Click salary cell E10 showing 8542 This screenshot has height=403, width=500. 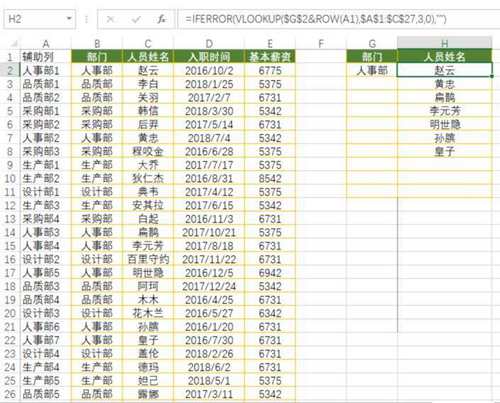(x=270, y=178)
